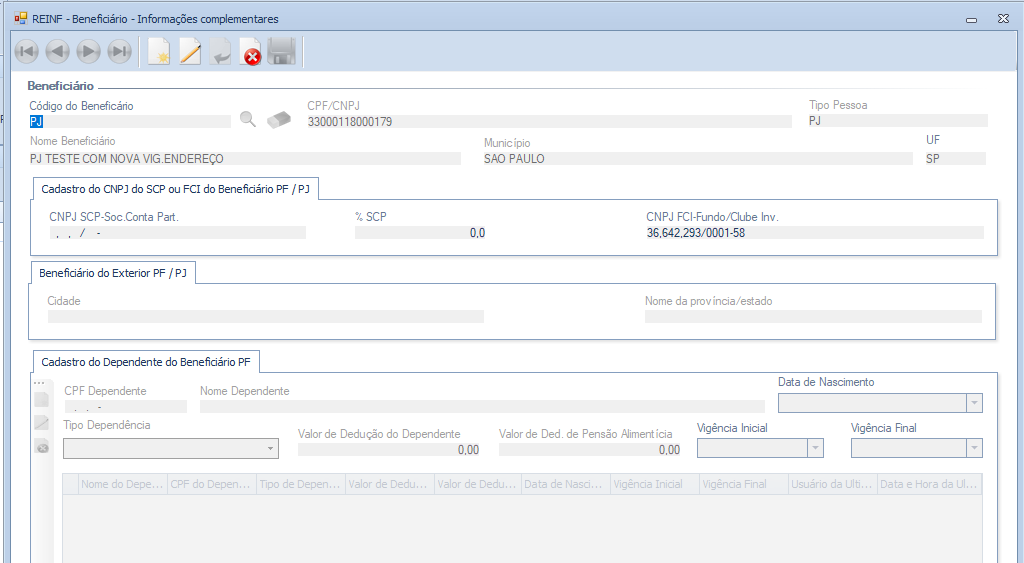Click the Código do Beneficiário field
The width and height of the screenshot is (1024, 563).
tap(130, 121)
